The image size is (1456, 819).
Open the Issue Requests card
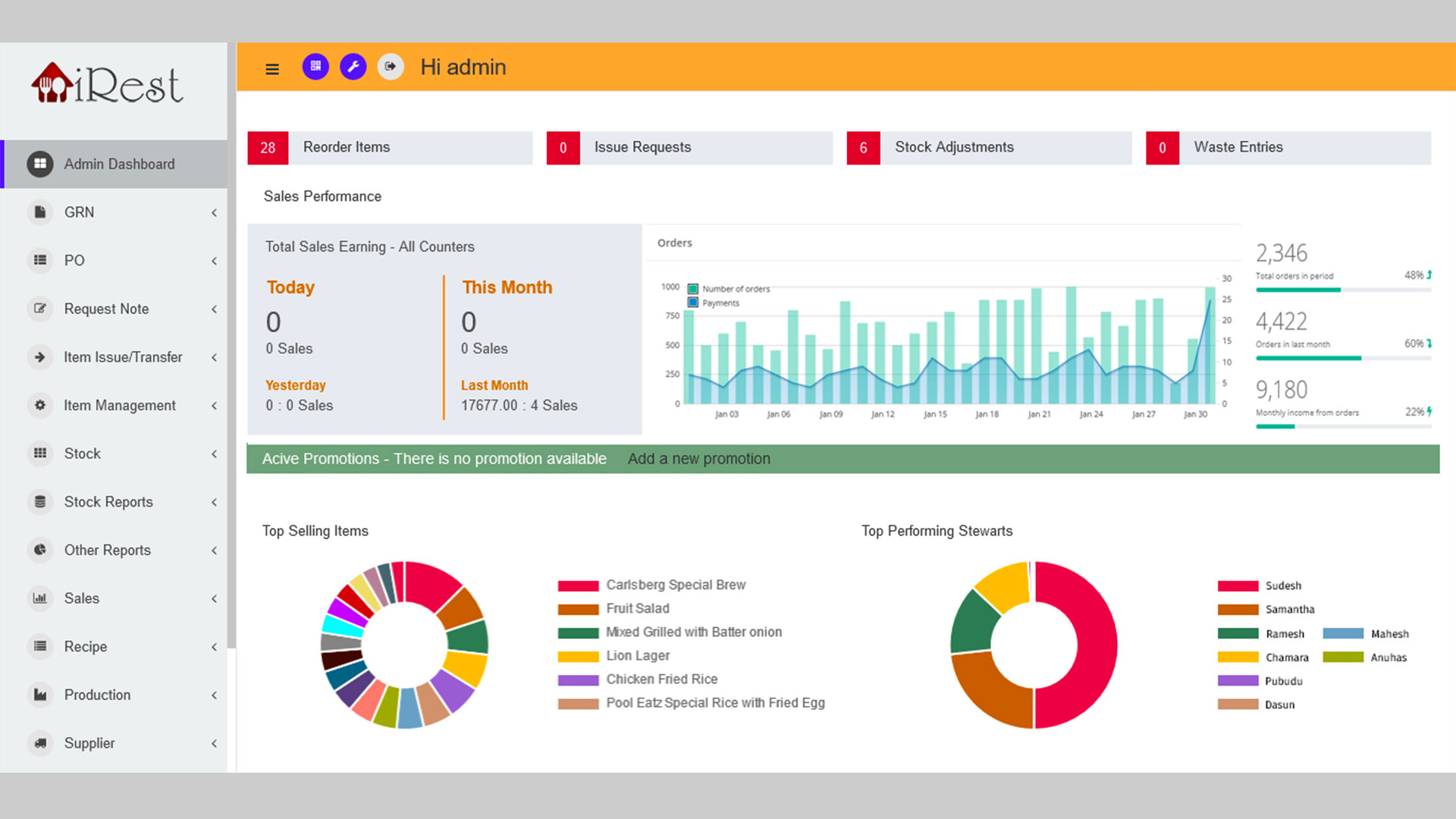pyautogui.click(x=689, y=148)
